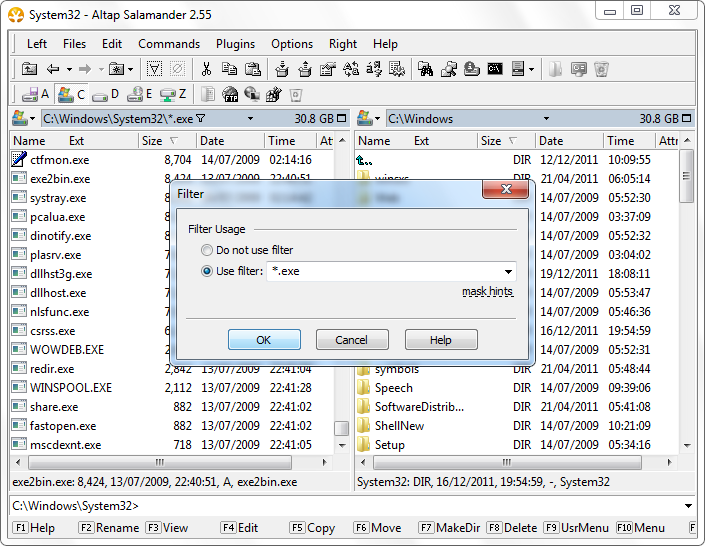
Task: Click the F8 Delete button
Action: (x=512, y=528)
